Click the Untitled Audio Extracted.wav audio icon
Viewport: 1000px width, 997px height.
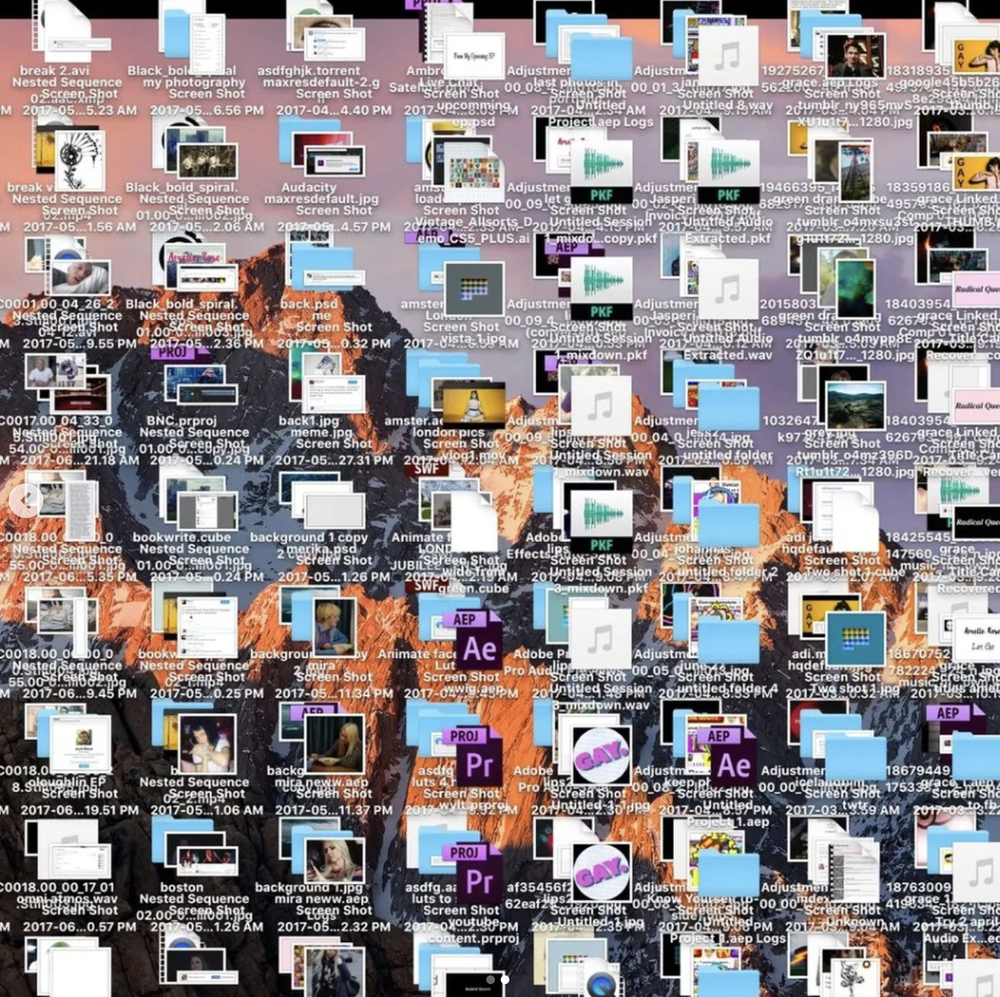point(728,290)
